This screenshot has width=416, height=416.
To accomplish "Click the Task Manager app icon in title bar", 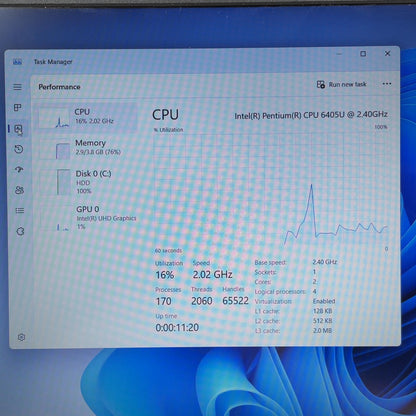I will pyautogui.click(x=17, y=62).
